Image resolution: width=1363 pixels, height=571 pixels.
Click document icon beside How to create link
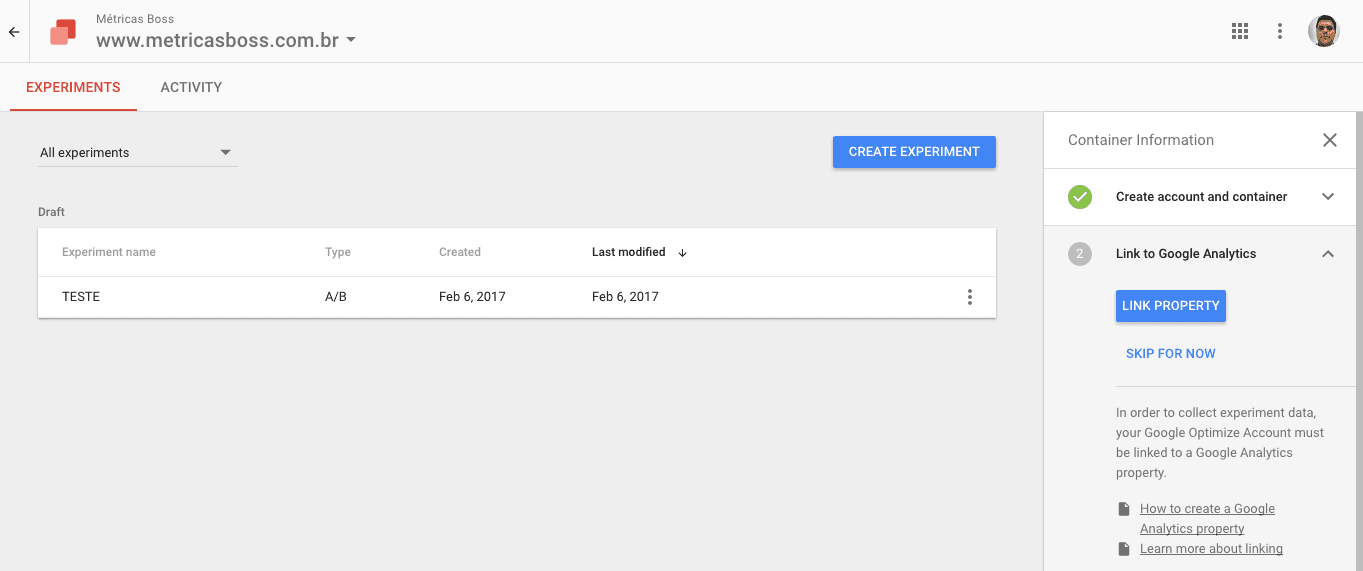pyautogui.click(x=1124, y=509)
